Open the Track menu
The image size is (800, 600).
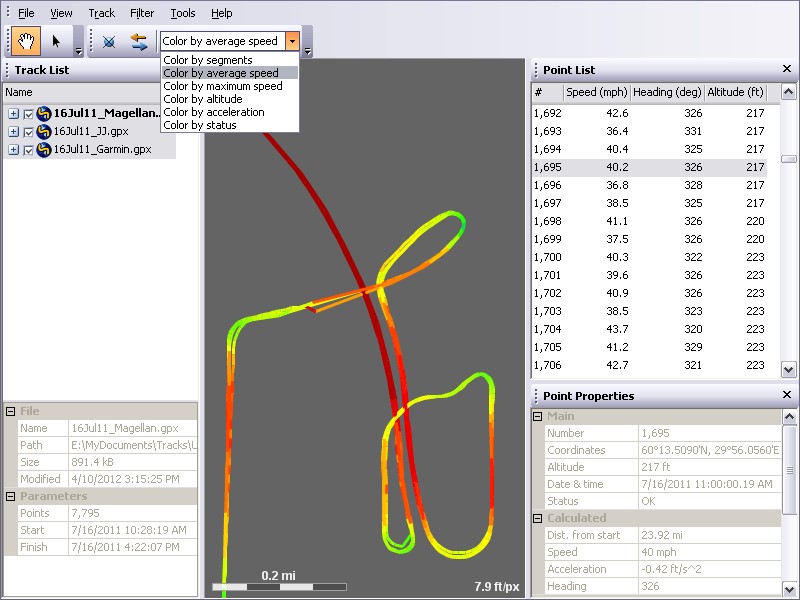(100, 13)
